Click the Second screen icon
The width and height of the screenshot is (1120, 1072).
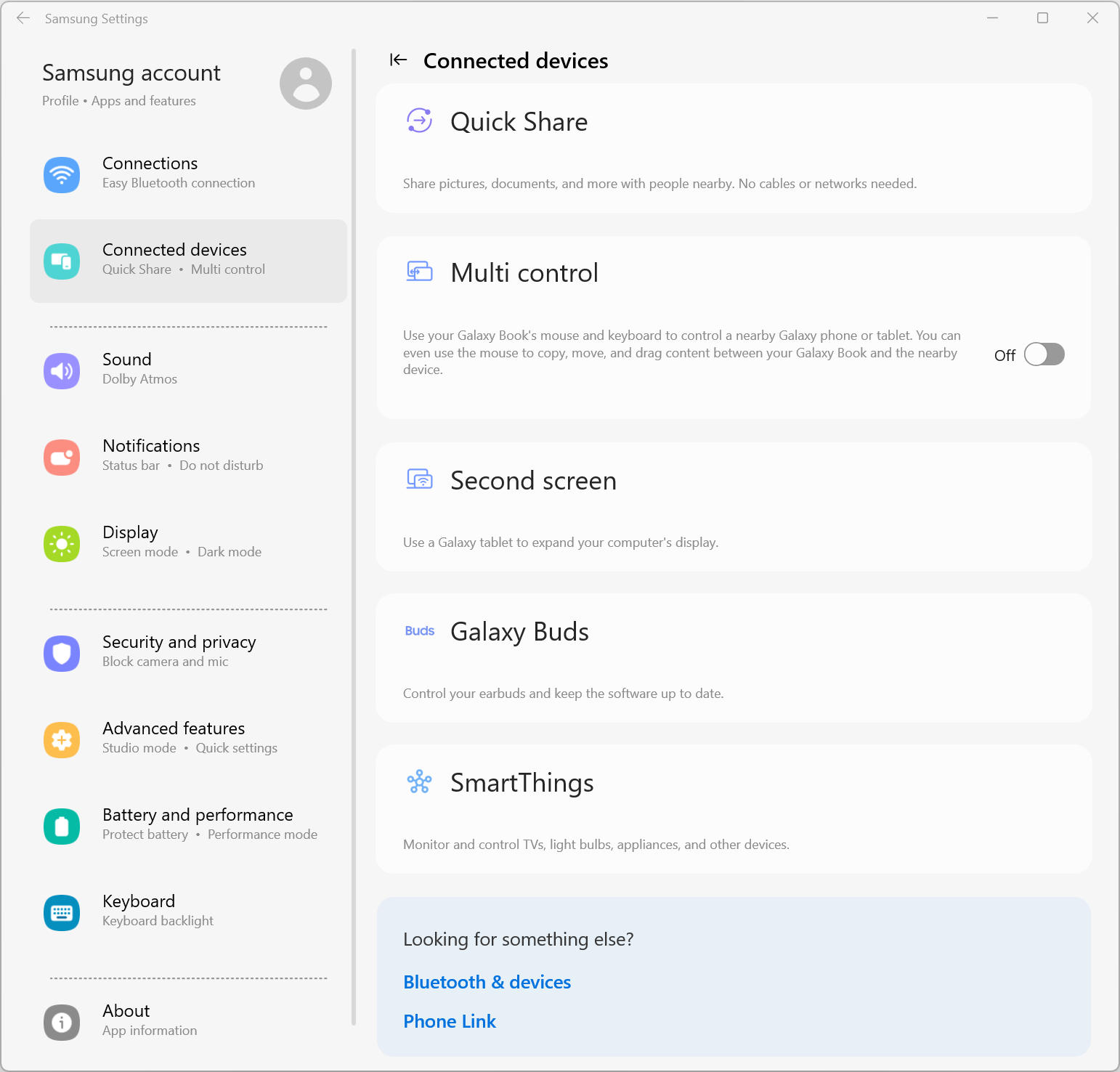tap(420, 479)
